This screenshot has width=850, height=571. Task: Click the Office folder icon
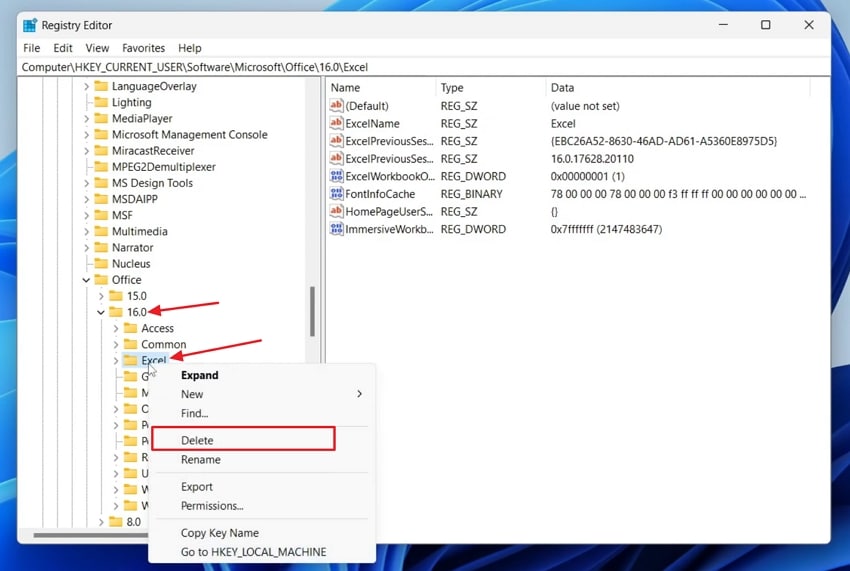coord(101,280)
